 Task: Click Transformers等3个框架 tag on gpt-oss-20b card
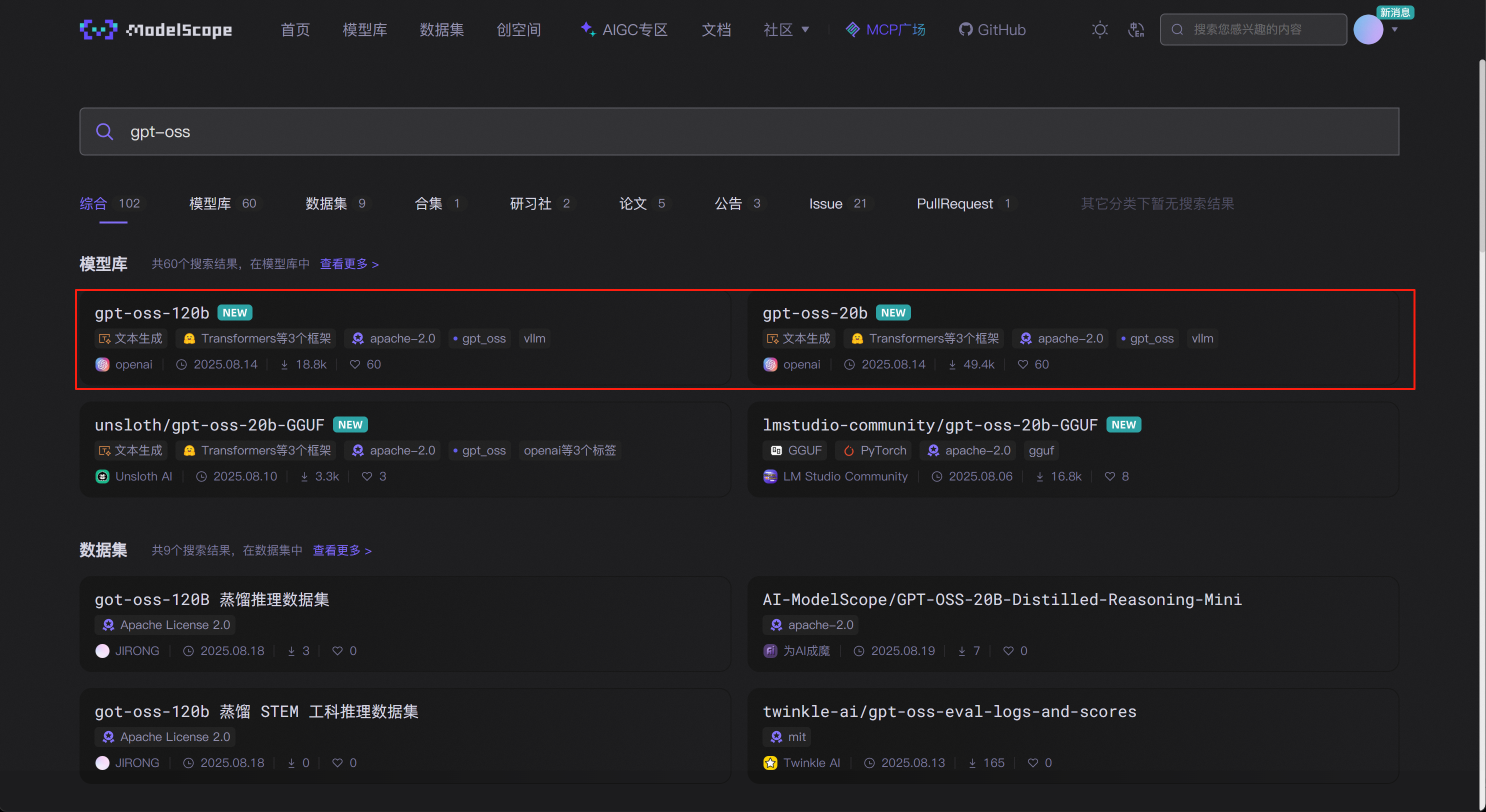coord(924,338)
